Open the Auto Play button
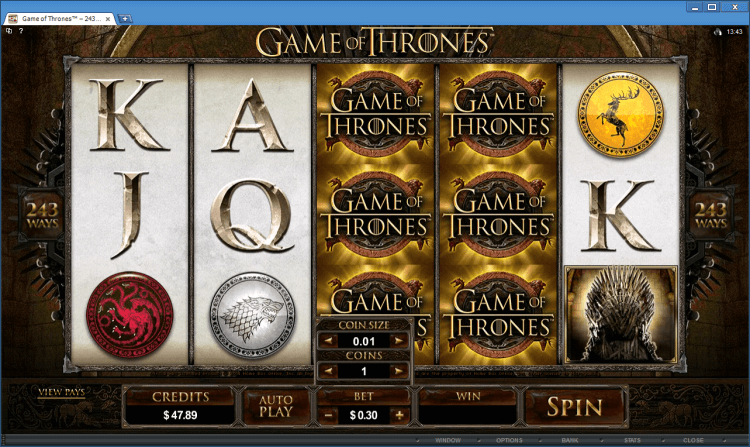 coord(276,406)
